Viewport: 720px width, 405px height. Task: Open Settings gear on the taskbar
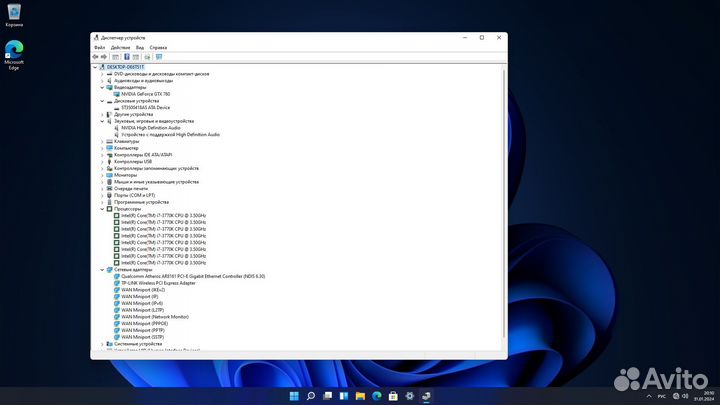pos(410,396)
